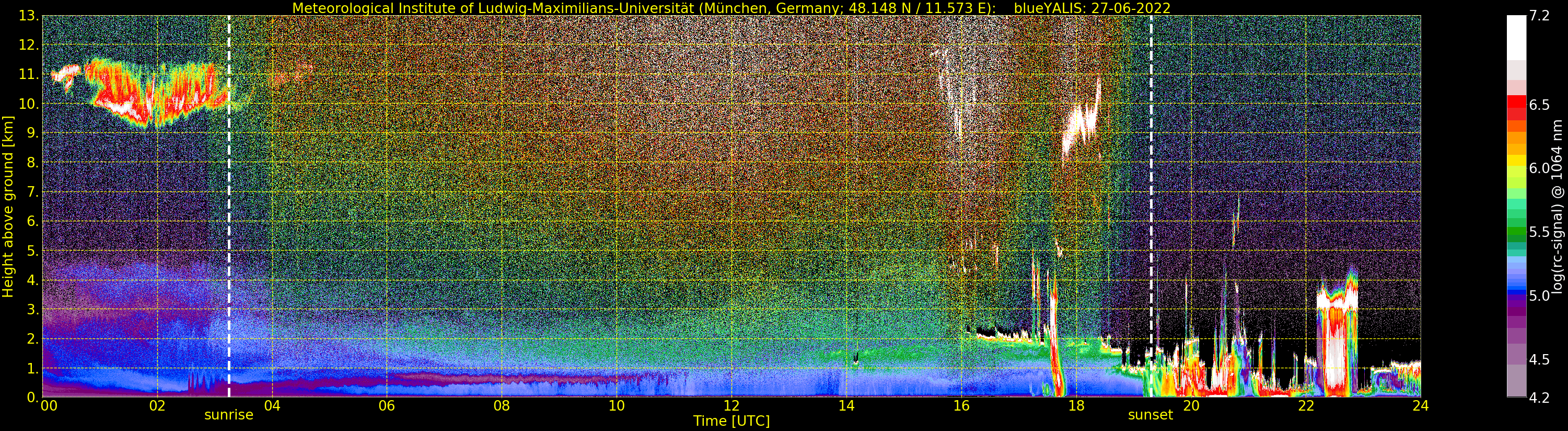Select the "22" tick on the time axis
This screenshot has height=431, width=1568.
[x=1306, y=406]
